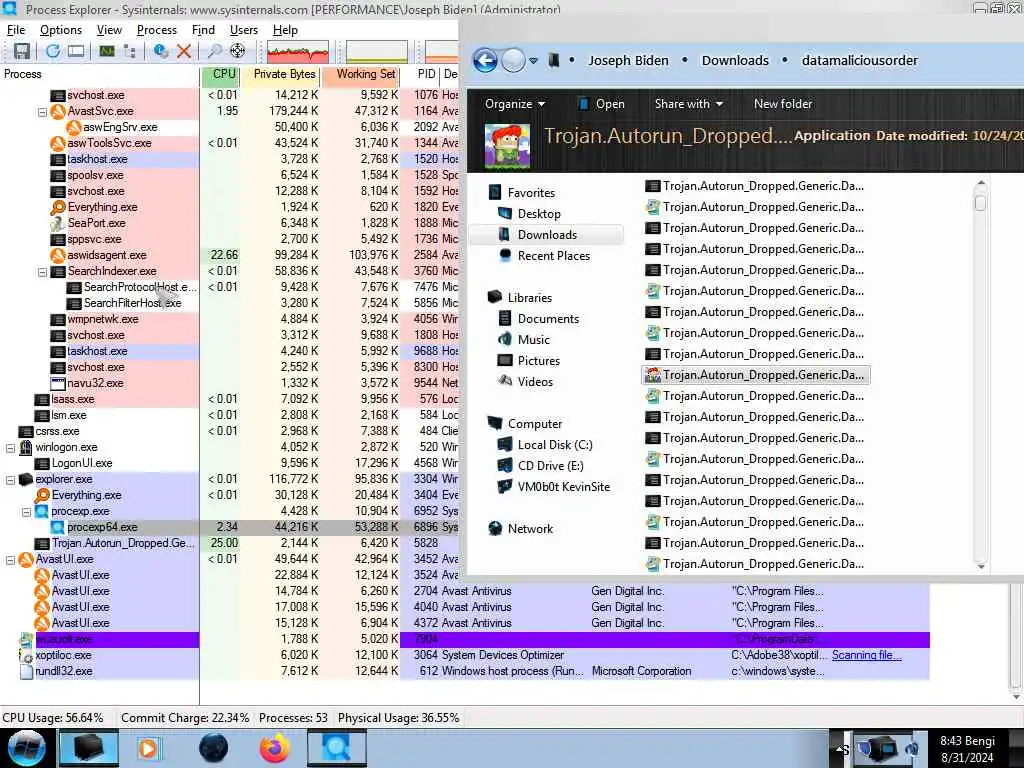Collapse the AvastUI.exe parent tree node
Viewport: 1024px width, 768px height.
pos(10,560)
